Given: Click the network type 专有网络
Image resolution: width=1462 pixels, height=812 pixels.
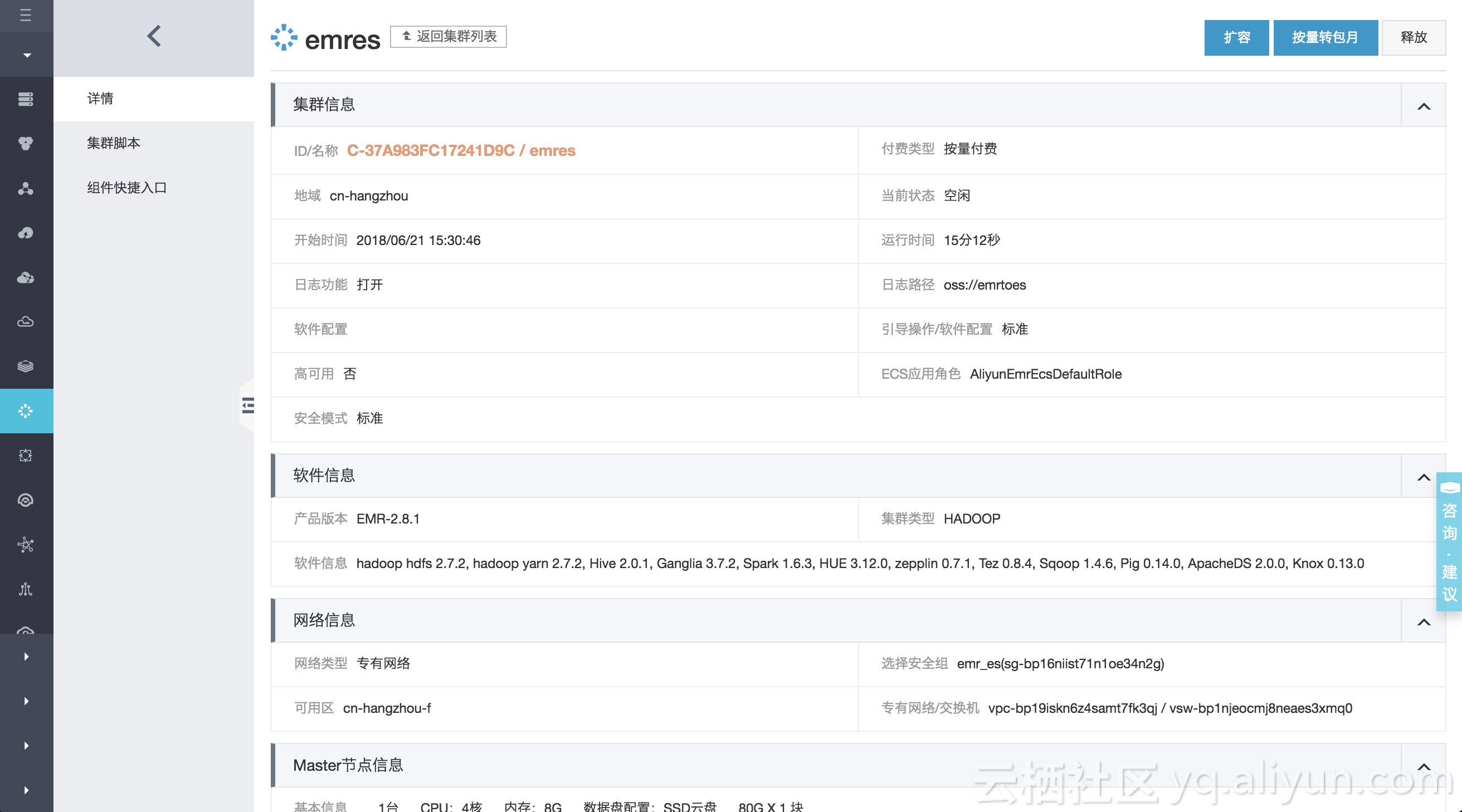Looking at the screenshot, I should [x=383, y=663].
